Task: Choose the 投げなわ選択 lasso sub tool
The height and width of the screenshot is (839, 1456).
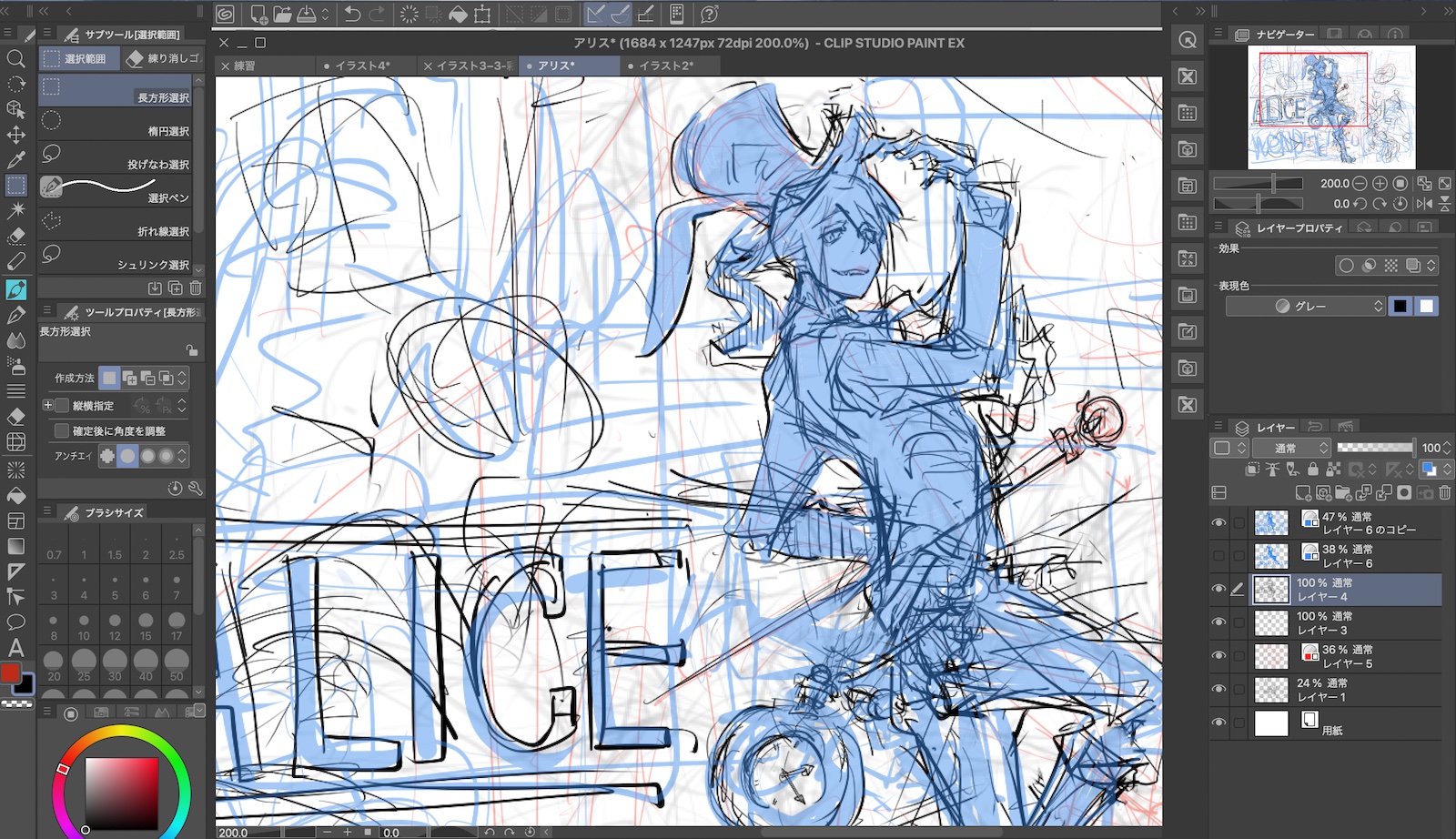Action: 116,157
